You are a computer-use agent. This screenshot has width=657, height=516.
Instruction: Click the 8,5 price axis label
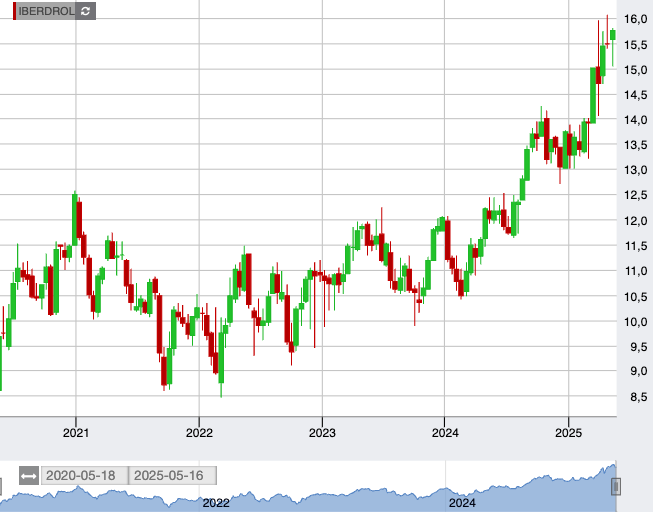click(x=639, y=397)
